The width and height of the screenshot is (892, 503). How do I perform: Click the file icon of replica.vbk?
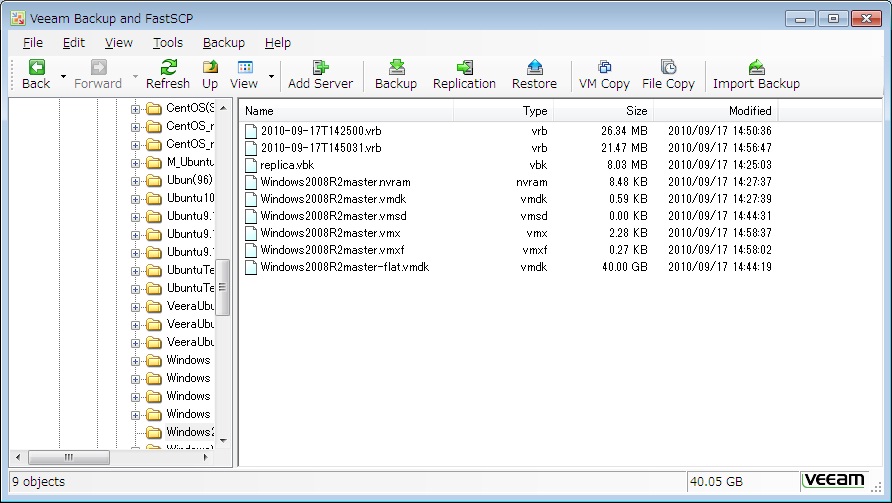point(251,165)
